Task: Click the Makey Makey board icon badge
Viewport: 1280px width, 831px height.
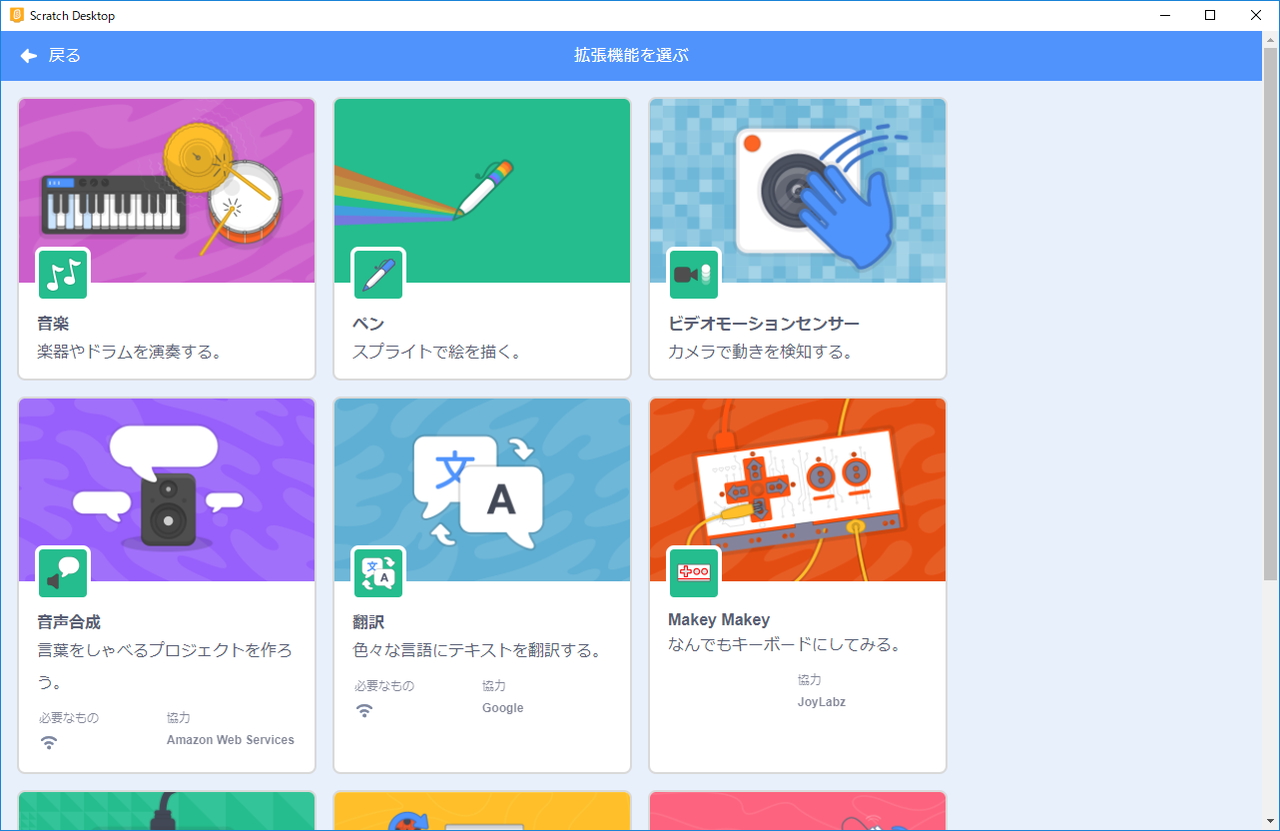Action: pyautogui.click(x=693, y=572)
